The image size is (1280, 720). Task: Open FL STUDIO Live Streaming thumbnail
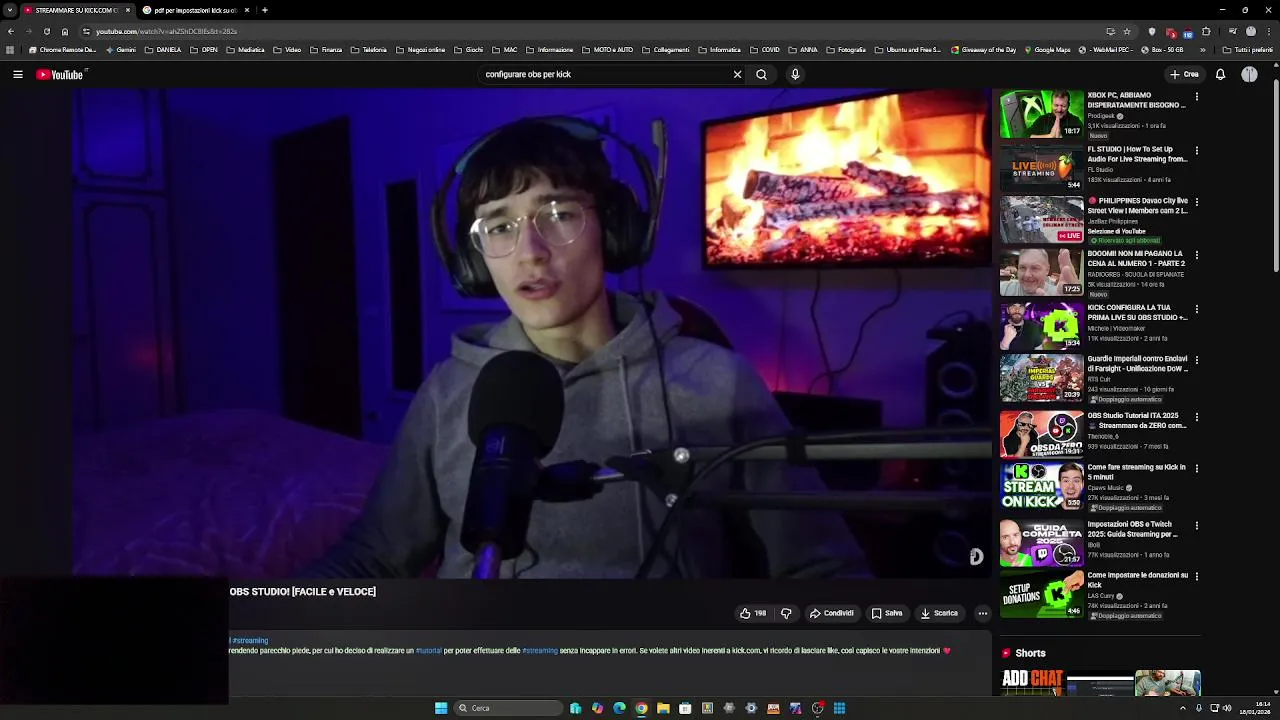pos(1041,167)
